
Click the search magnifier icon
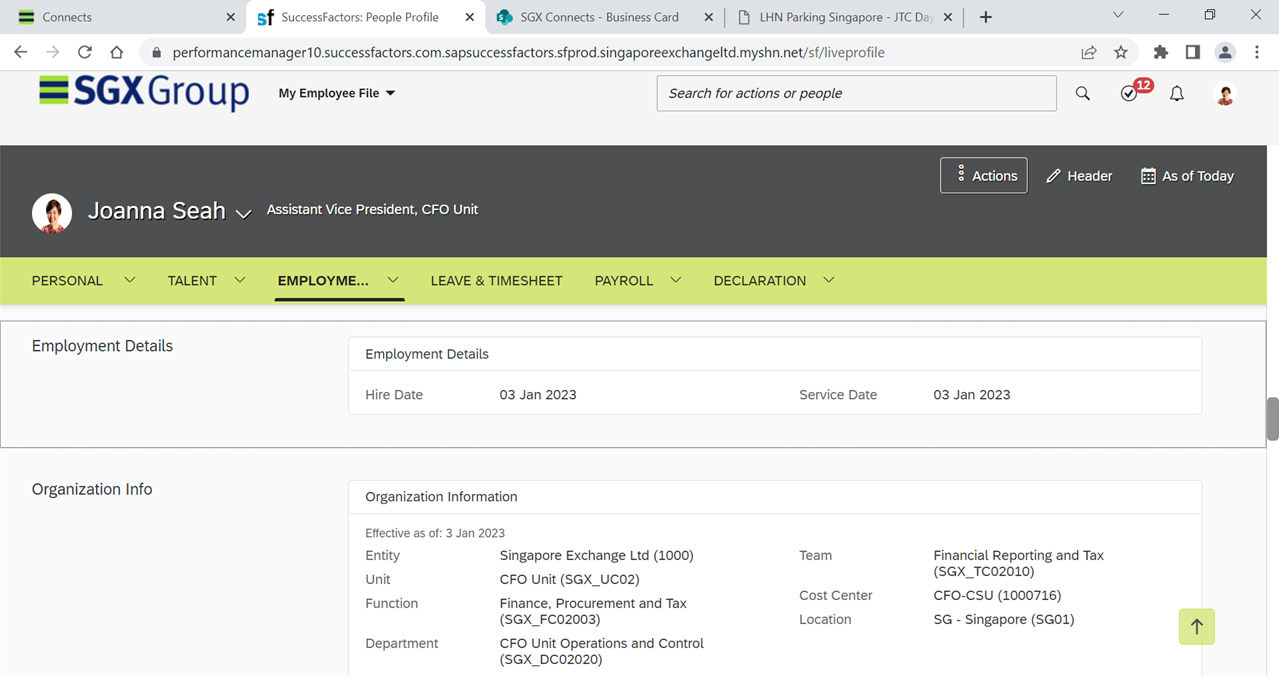point(1083,93)
